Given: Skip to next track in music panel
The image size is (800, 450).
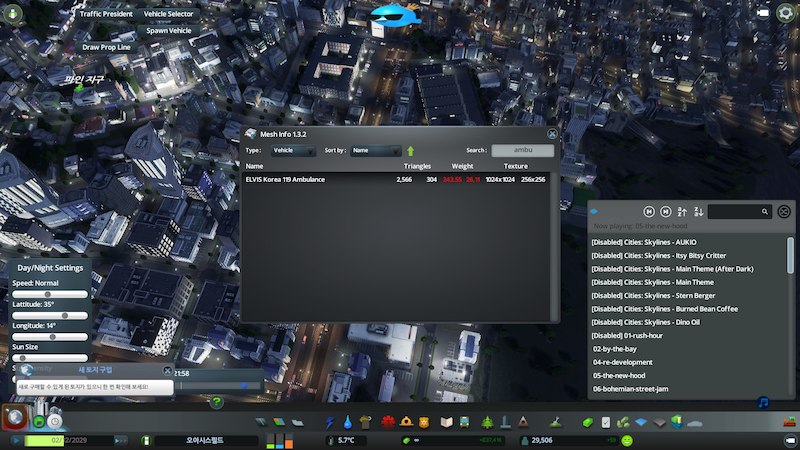Looking at the screenshot, I should click(x=665, y=211).
